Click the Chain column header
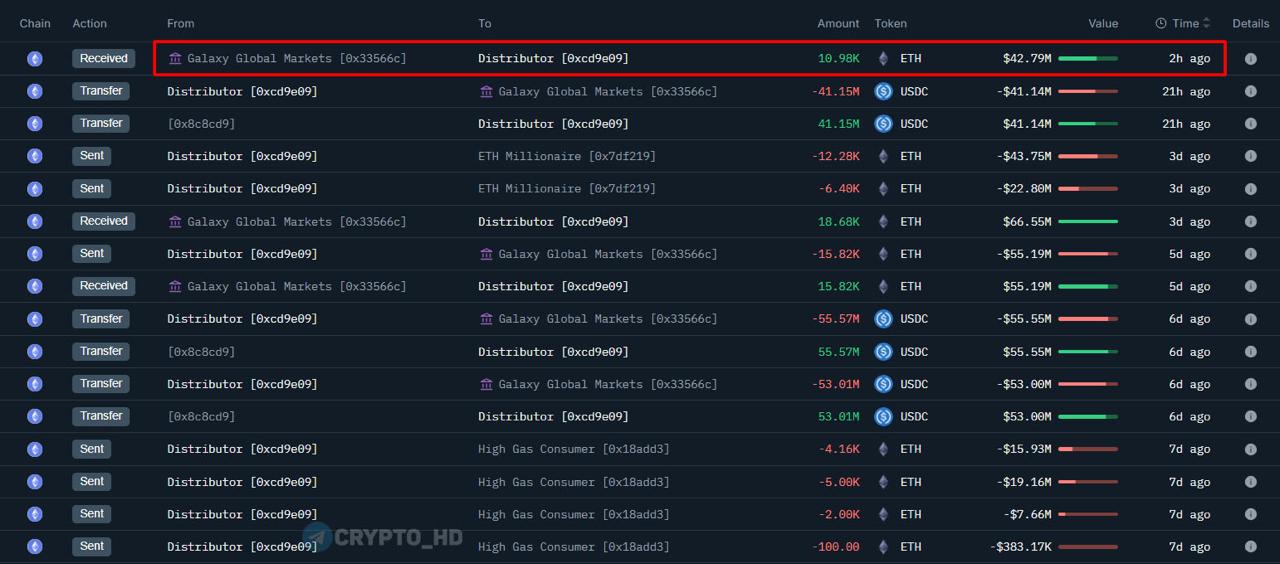This screenshot has height=564, width=1280. click(35, 23)
